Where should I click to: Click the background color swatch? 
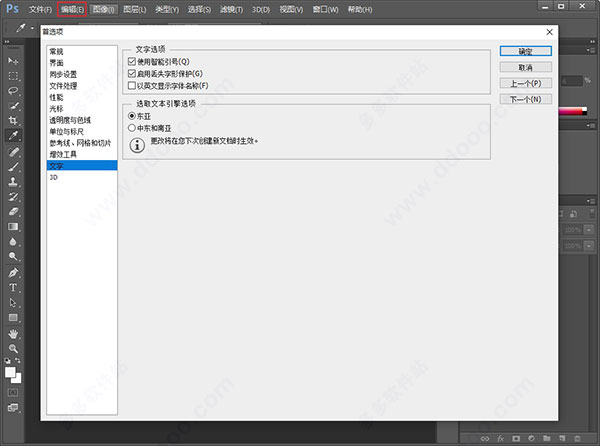coord(18,380)
